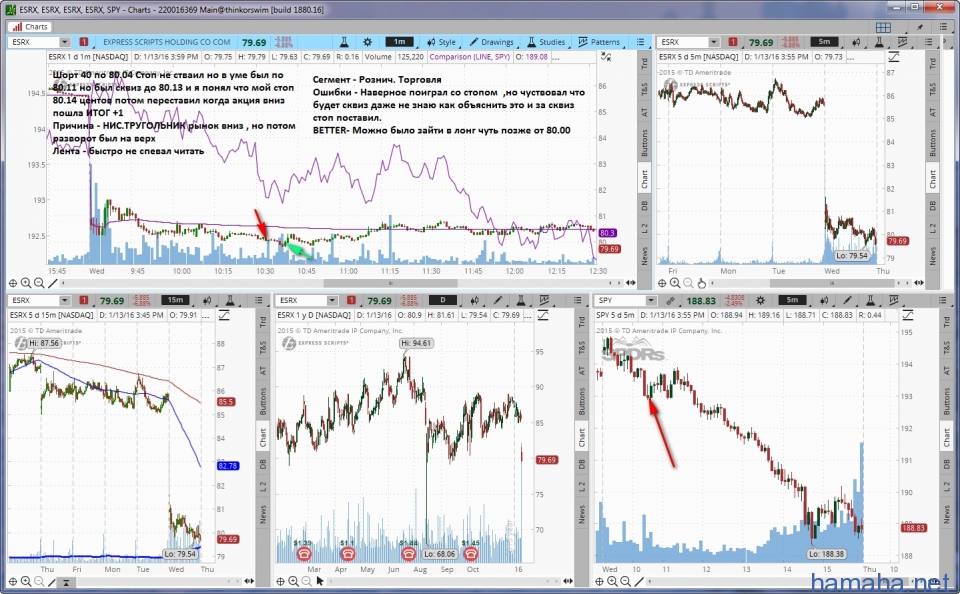Click the horizontal scrollbar under ESRX 1m chart
Image resolution: width=960 pixels, height=594 pixels.
(390, 283)
